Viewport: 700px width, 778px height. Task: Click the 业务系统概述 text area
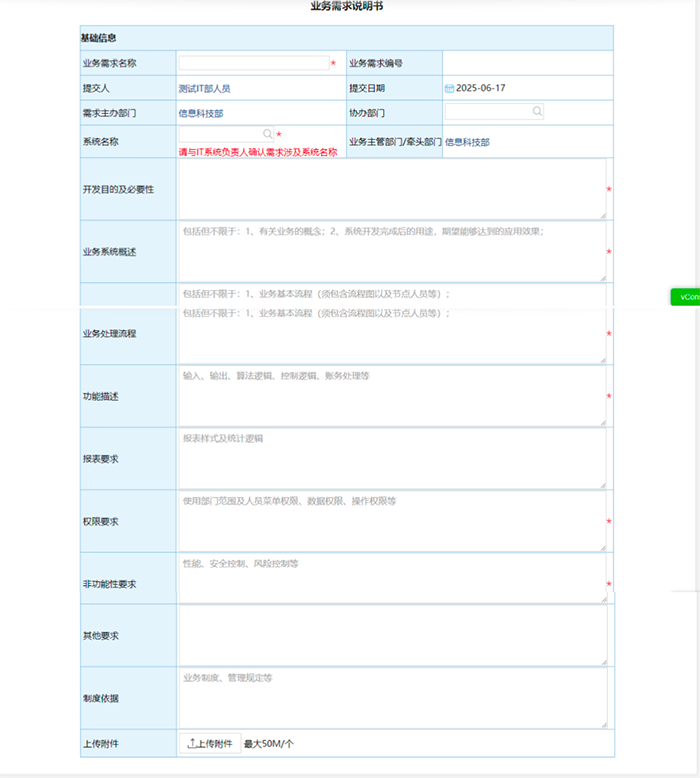click(392, 252)
